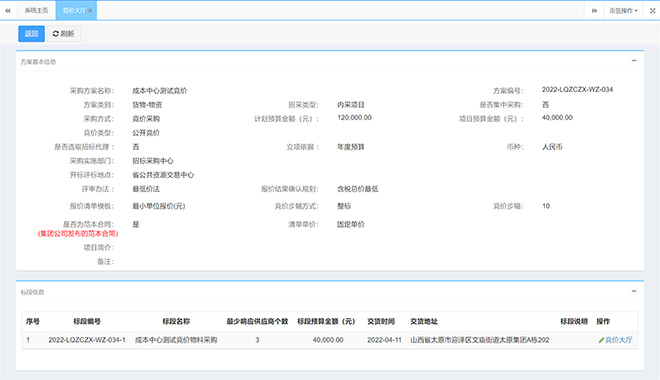660x380 pixels.
Task: Click the tab scroll-left double arrow icon
Action: 8,11
